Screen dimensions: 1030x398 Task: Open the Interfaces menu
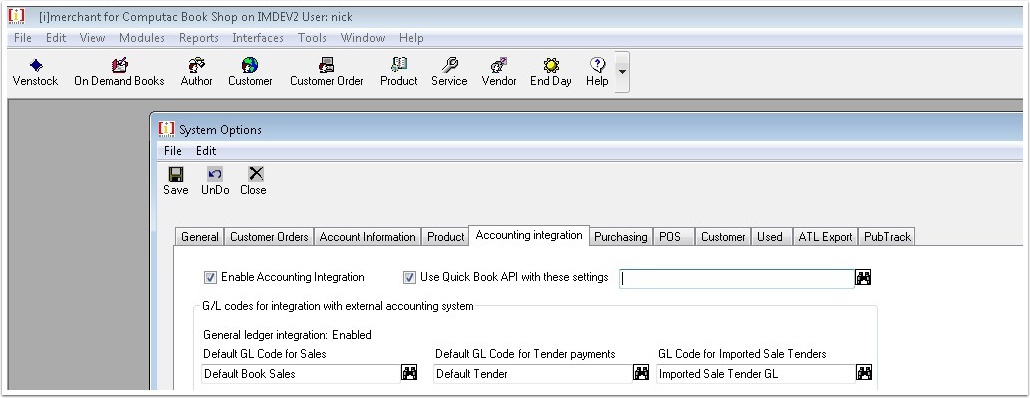(x=258, y=38)
